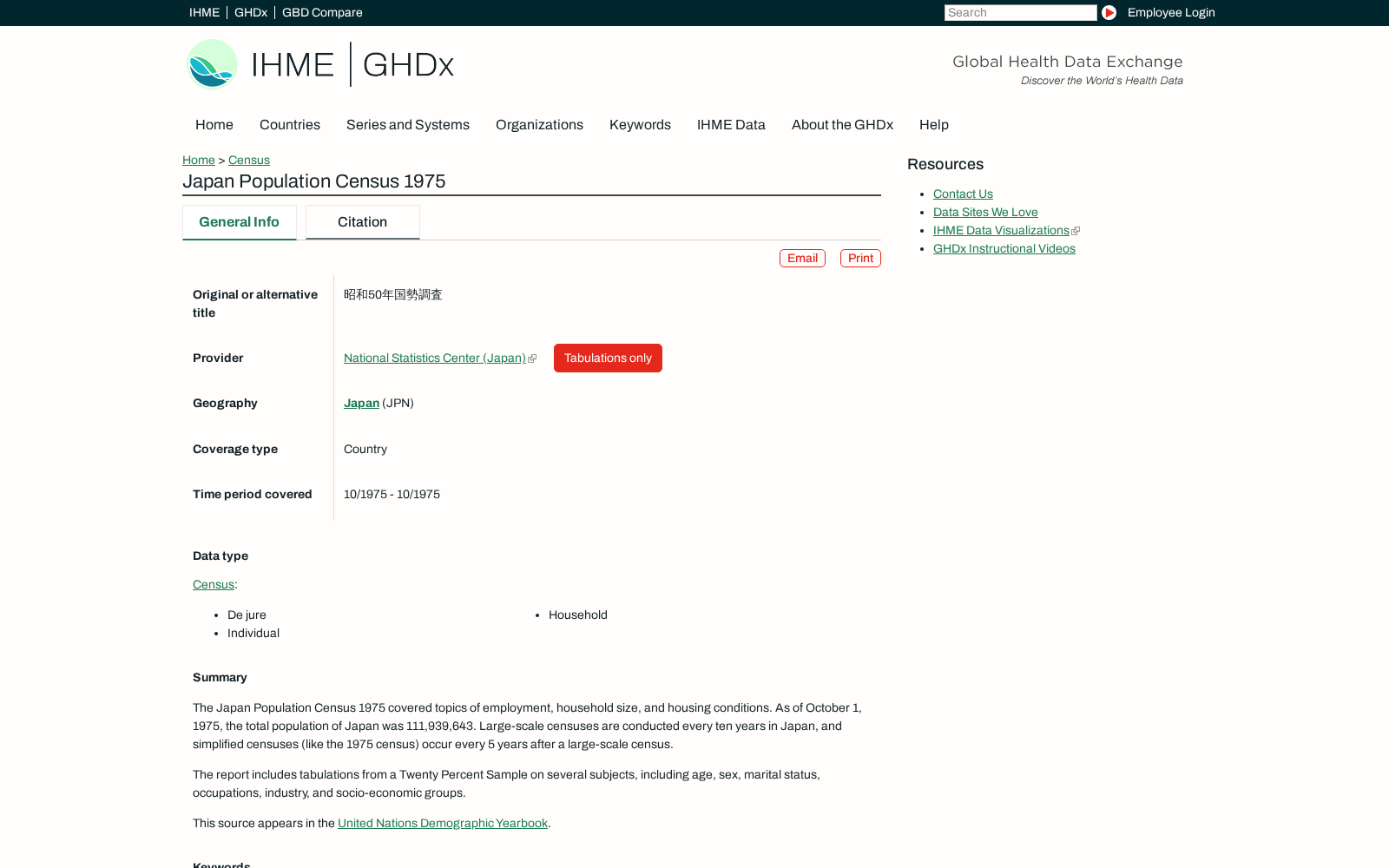Open United Nations Demographic Yearbook link

[443, 823]
